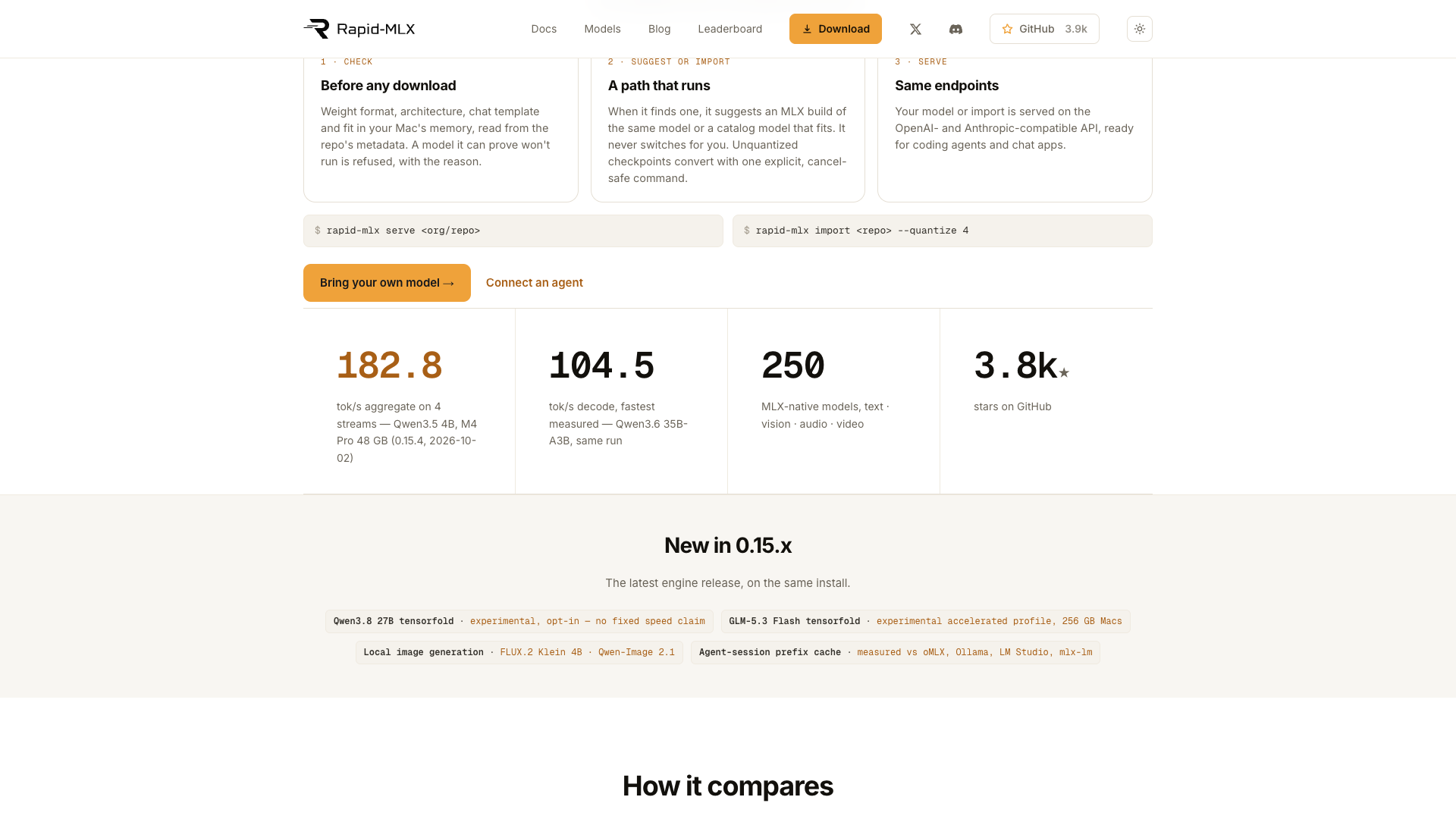Follow the Connect an agent link
This screenshot has width=1456, height=819.
pyautogui.click(x=534, y=283)
